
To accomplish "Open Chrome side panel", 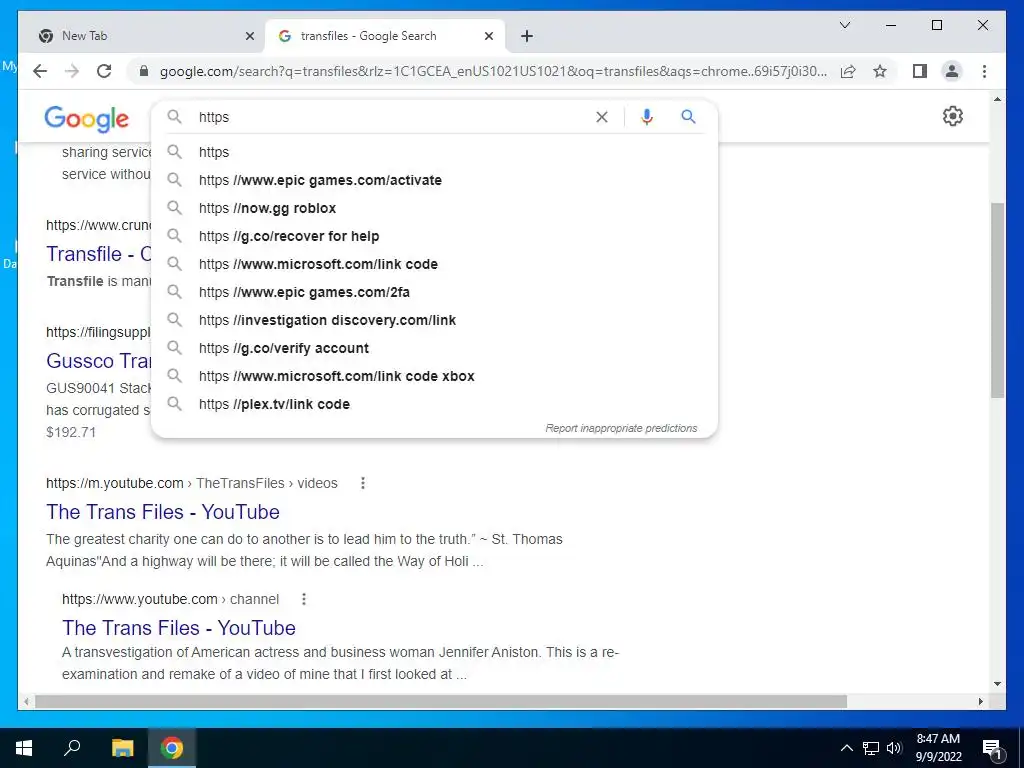I will point(920,71).
